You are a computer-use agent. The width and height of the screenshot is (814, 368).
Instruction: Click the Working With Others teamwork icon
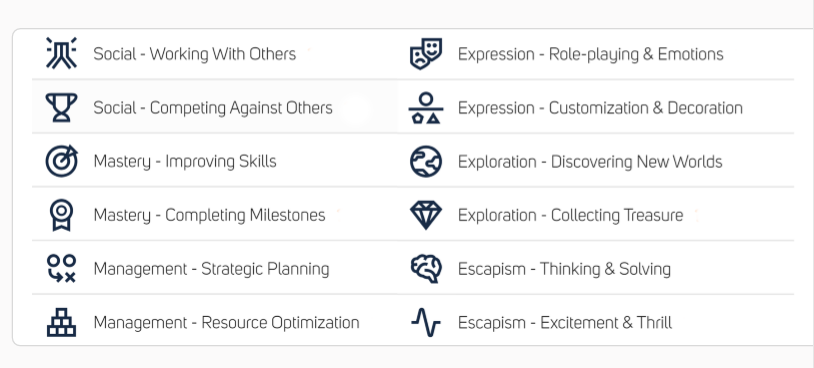point(61,53)
